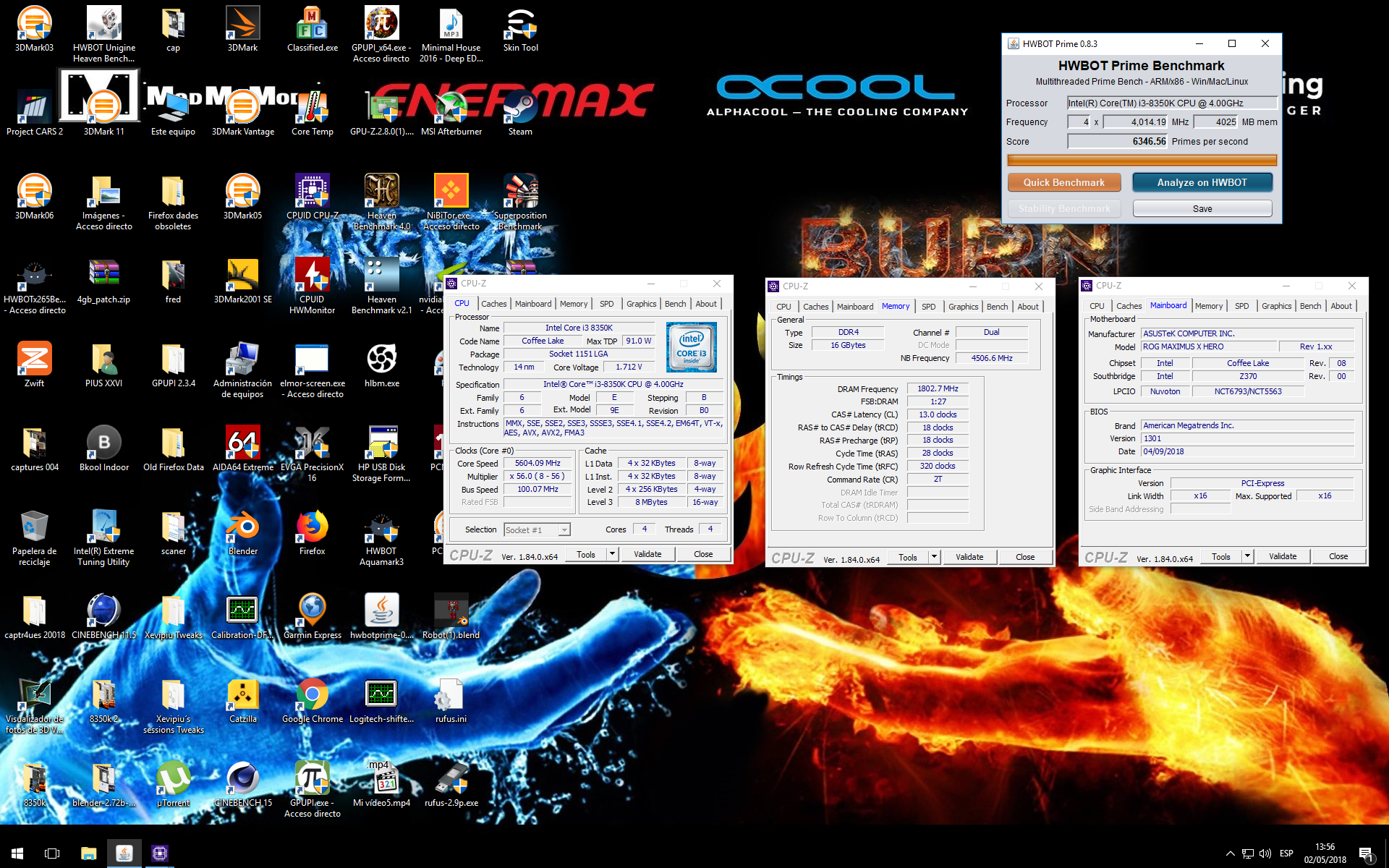Open the notification center icon
1389x868 pixels.
pyautogui.click(x=1366, y=854)
